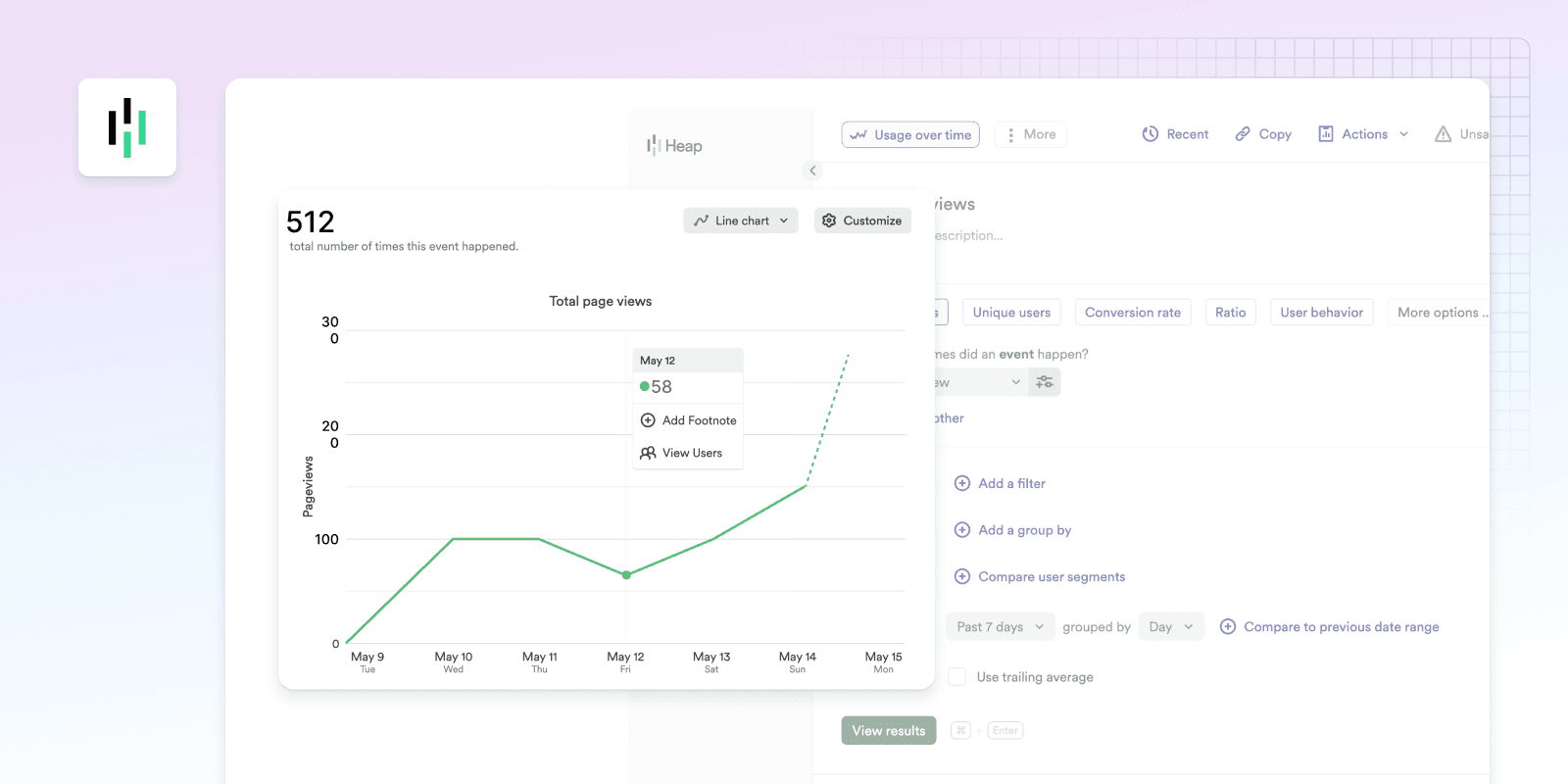Click the Total page views chart title
Image resolution: width=1568 pixels, height=784 pixels.
coord(601,301)
